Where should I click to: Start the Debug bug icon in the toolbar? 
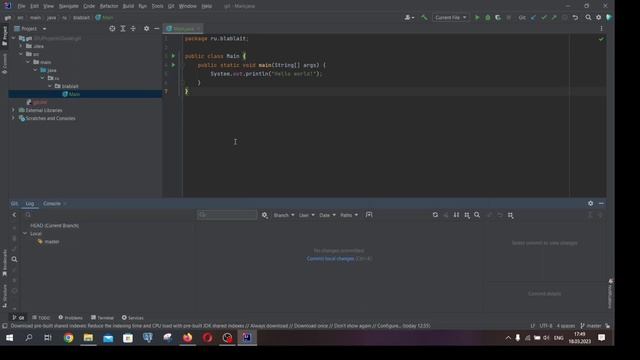click(487, 18)
